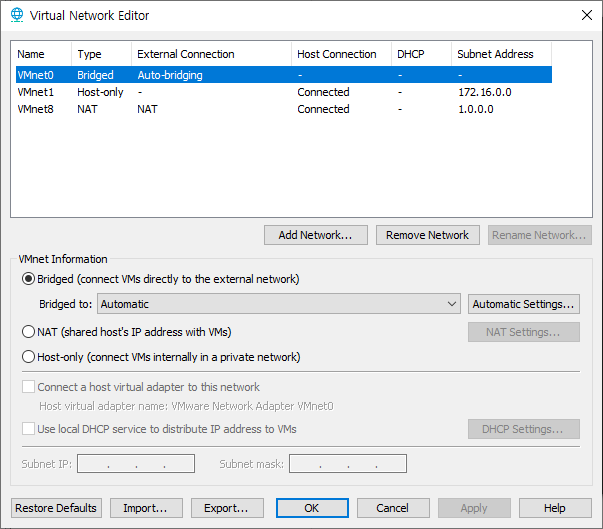Click Import button

(x=146, y=508)
